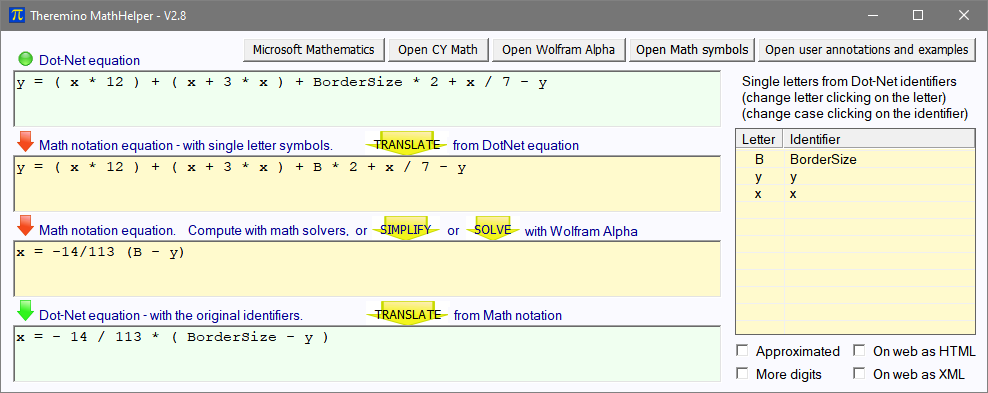
Task: Open Microsoft Mathematics
Action: (314, 50)
